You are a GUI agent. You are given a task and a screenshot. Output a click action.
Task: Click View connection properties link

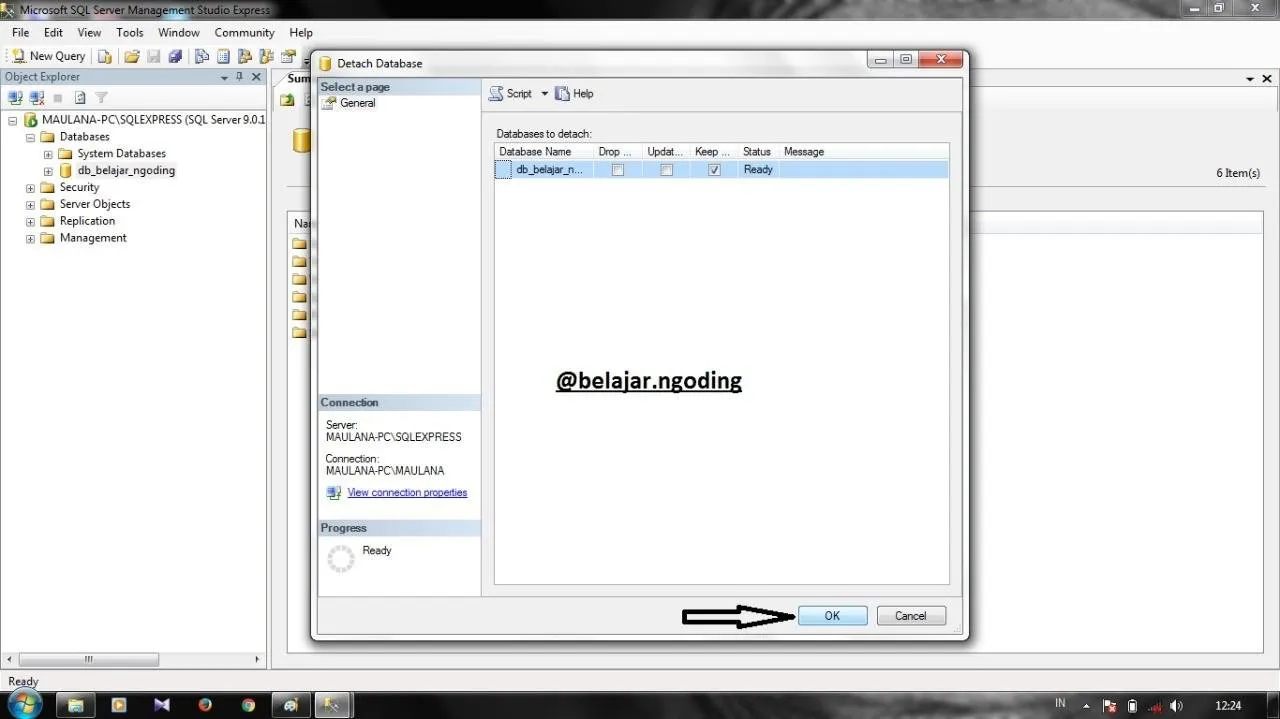click(x=407, y=492)
